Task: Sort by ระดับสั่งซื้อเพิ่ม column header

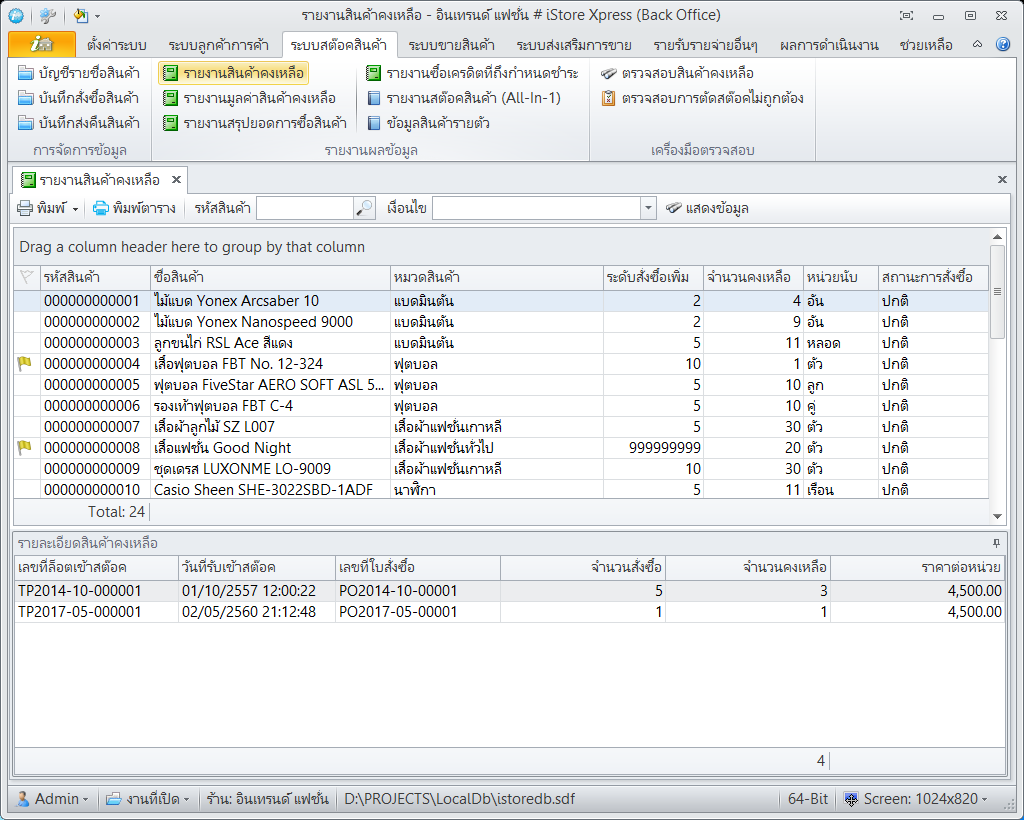Action: [654, 277]
